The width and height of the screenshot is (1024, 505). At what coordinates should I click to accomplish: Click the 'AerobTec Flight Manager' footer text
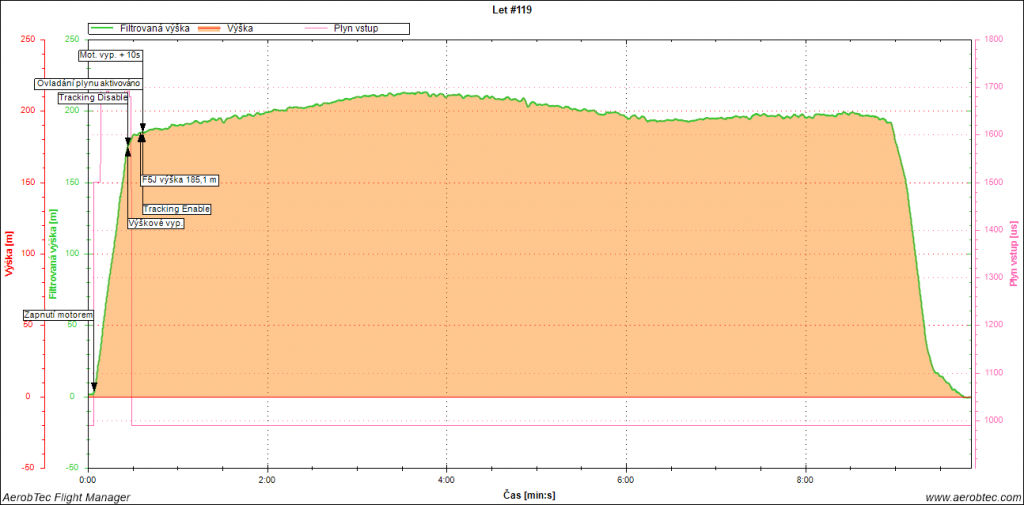[x=66, y=497]
